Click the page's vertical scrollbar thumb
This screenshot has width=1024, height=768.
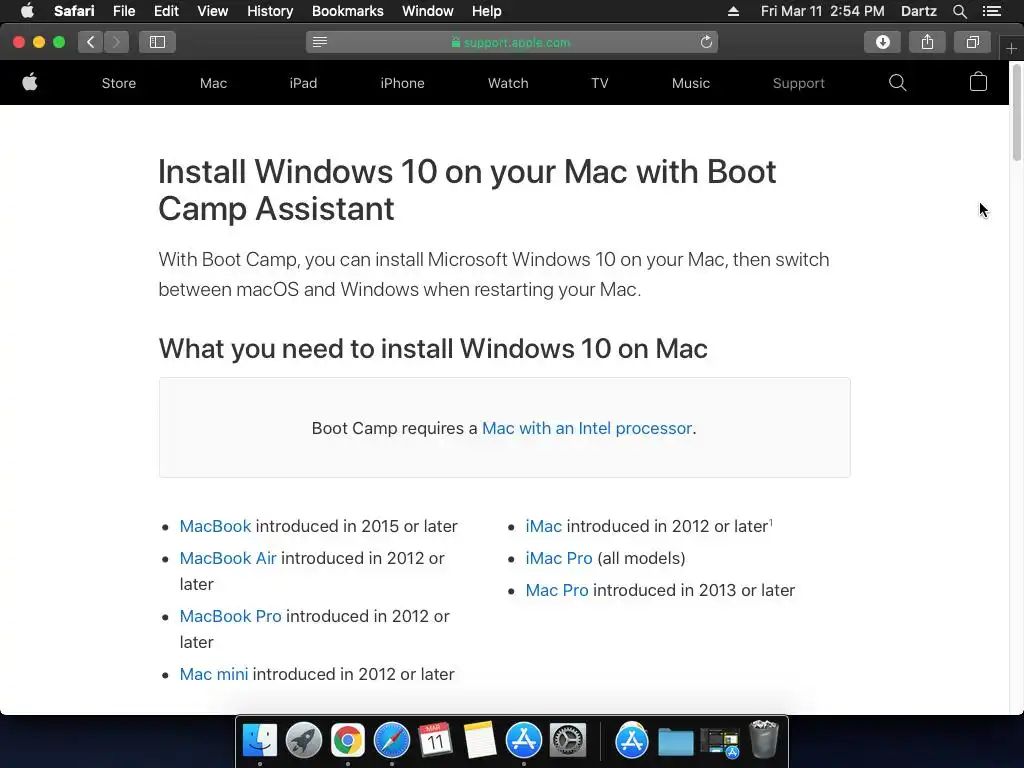coord(1017,111)
